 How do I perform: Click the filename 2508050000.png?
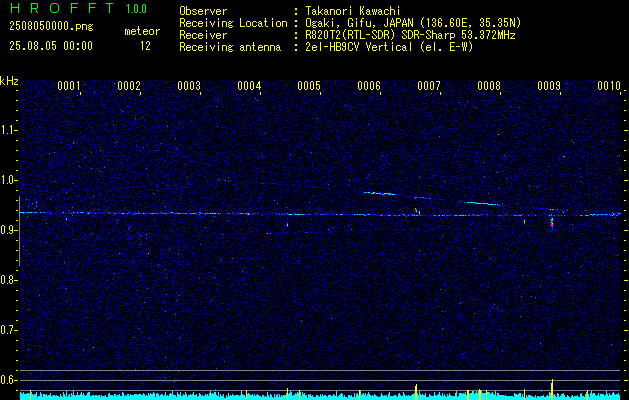[x=51, y=27]
